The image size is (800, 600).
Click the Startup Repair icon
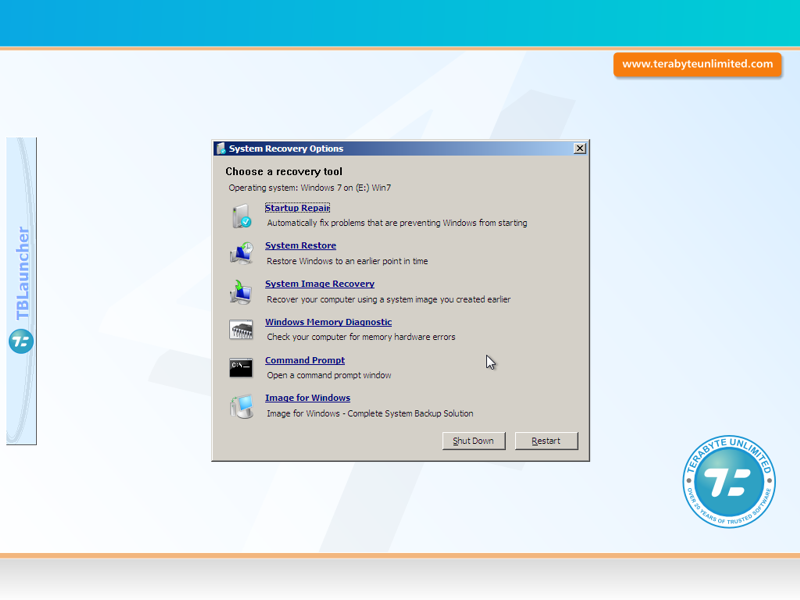point(241,215)
